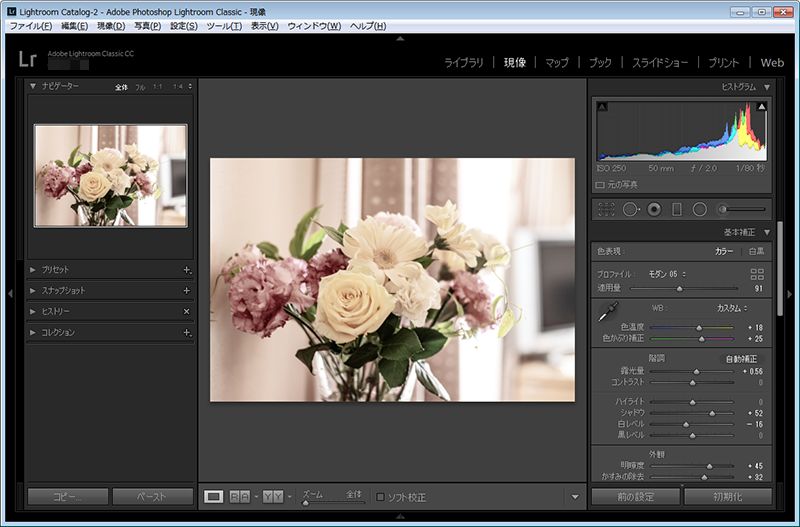800x527 pixels.
Task: Click the コピー copy settings button
Action: (x=67, y=497)
